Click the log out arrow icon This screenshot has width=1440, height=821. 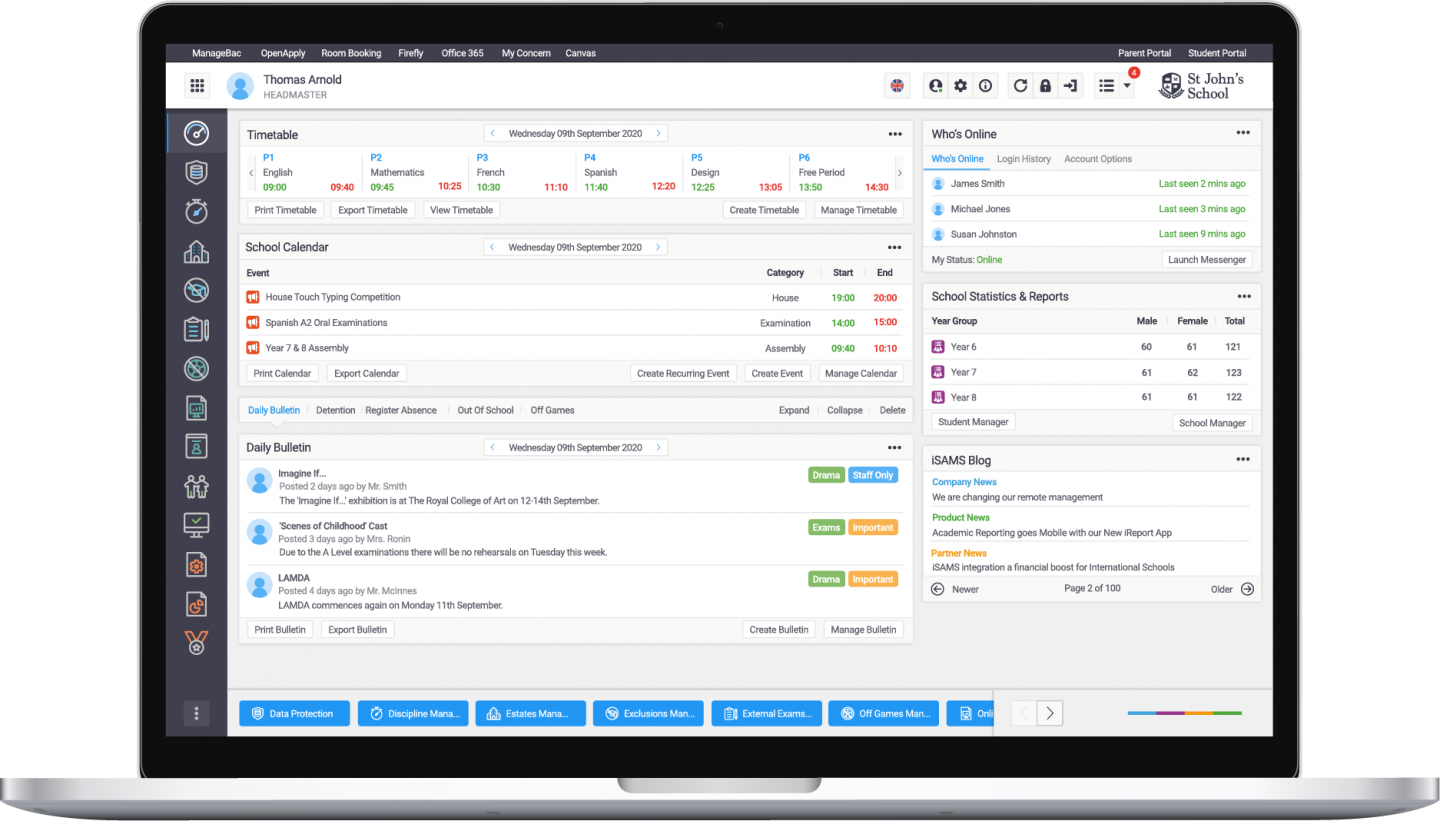tap(1070, 86)
